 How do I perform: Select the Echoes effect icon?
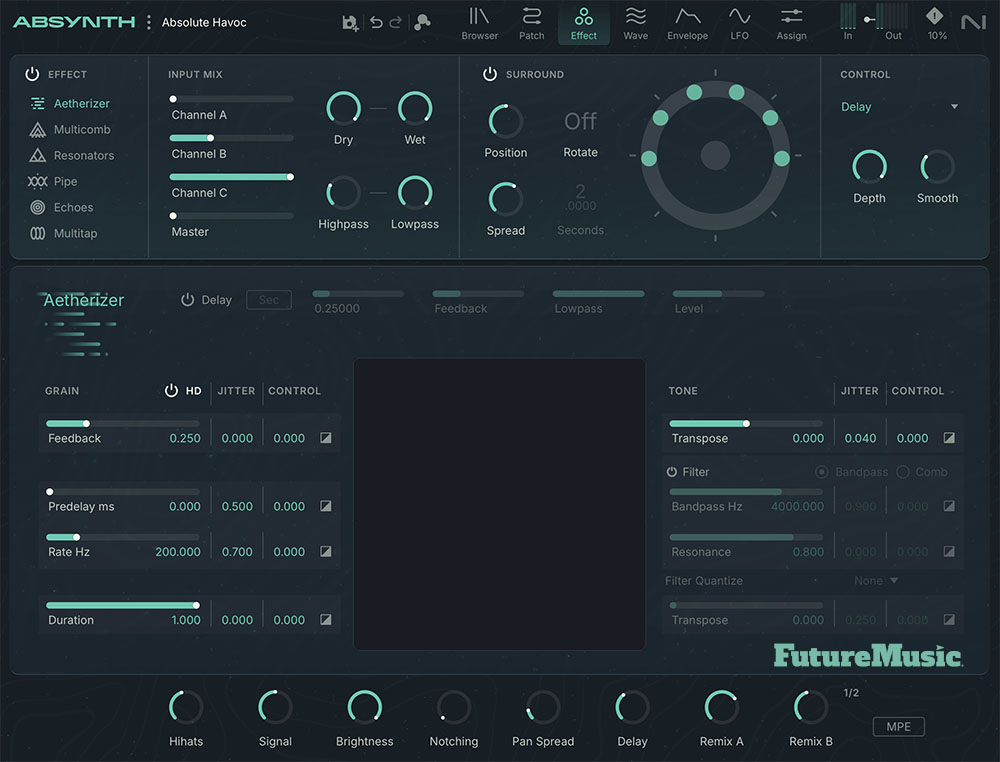tap(38, 207)
